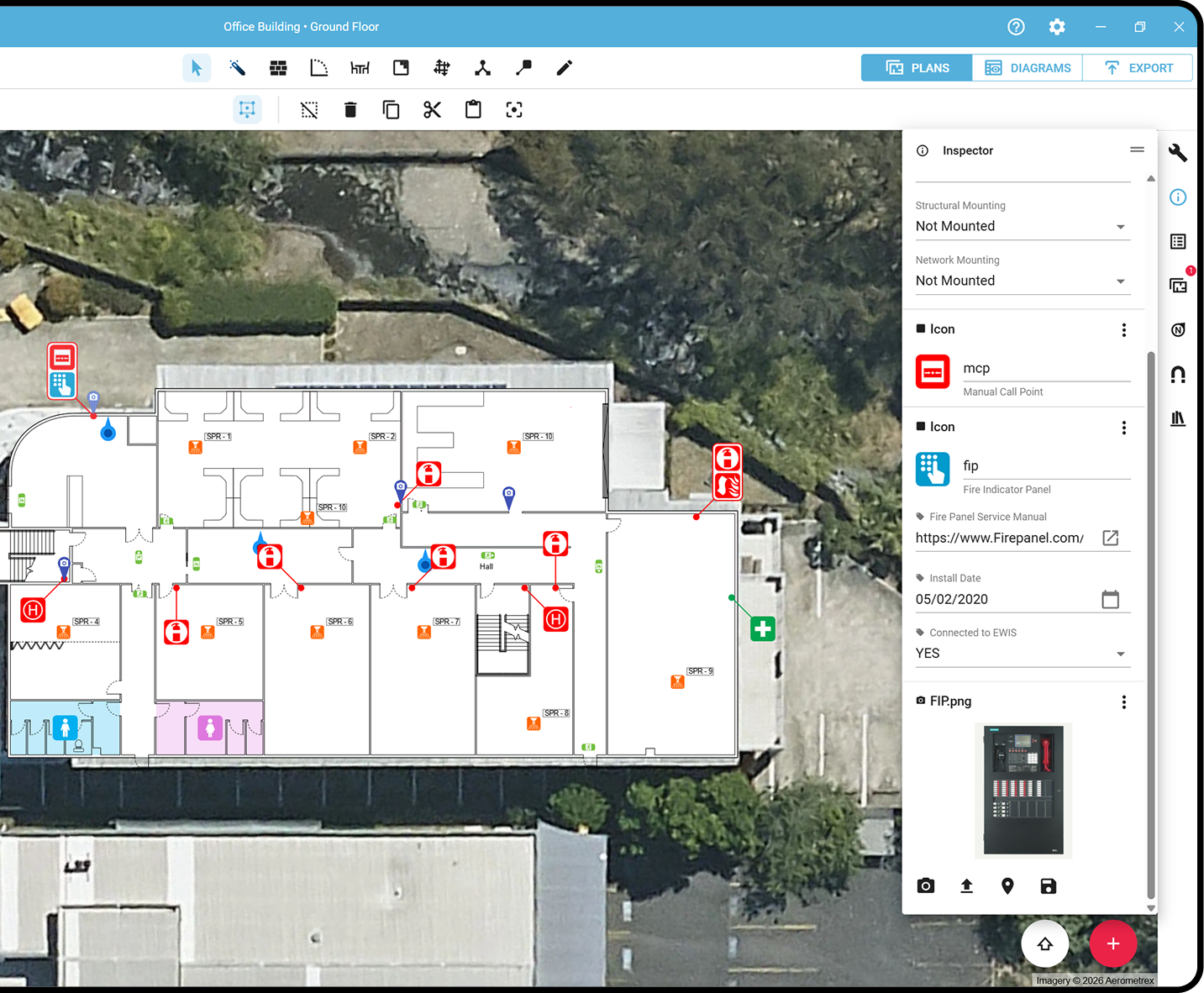Delete selected items with the trash icon
Viewport: 1204px width, 993px height.
point(350,109)
